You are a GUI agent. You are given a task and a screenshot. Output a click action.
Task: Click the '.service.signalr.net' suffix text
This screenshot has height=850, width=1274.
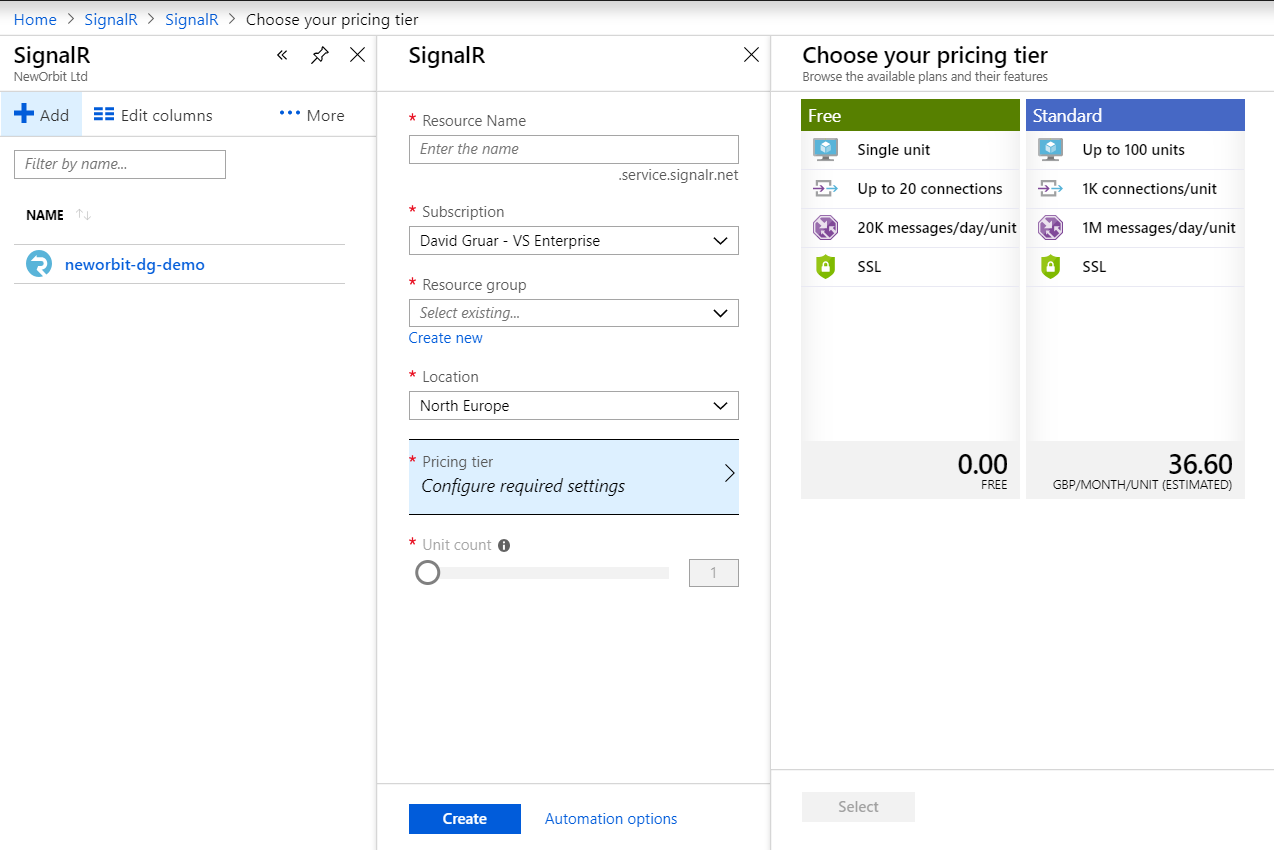coord(678,175)
